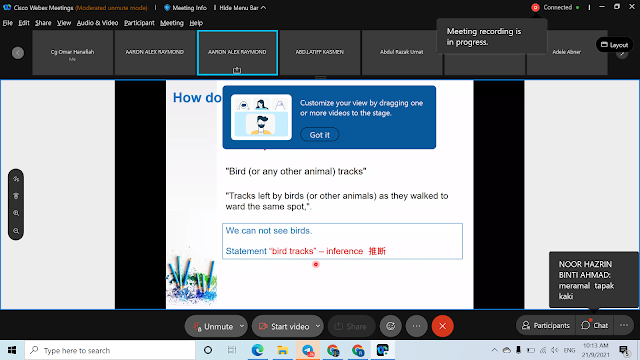Click the sharing icon under AARON ALEX RAYMOND
The image size is (640, 360).
(237, 70)
